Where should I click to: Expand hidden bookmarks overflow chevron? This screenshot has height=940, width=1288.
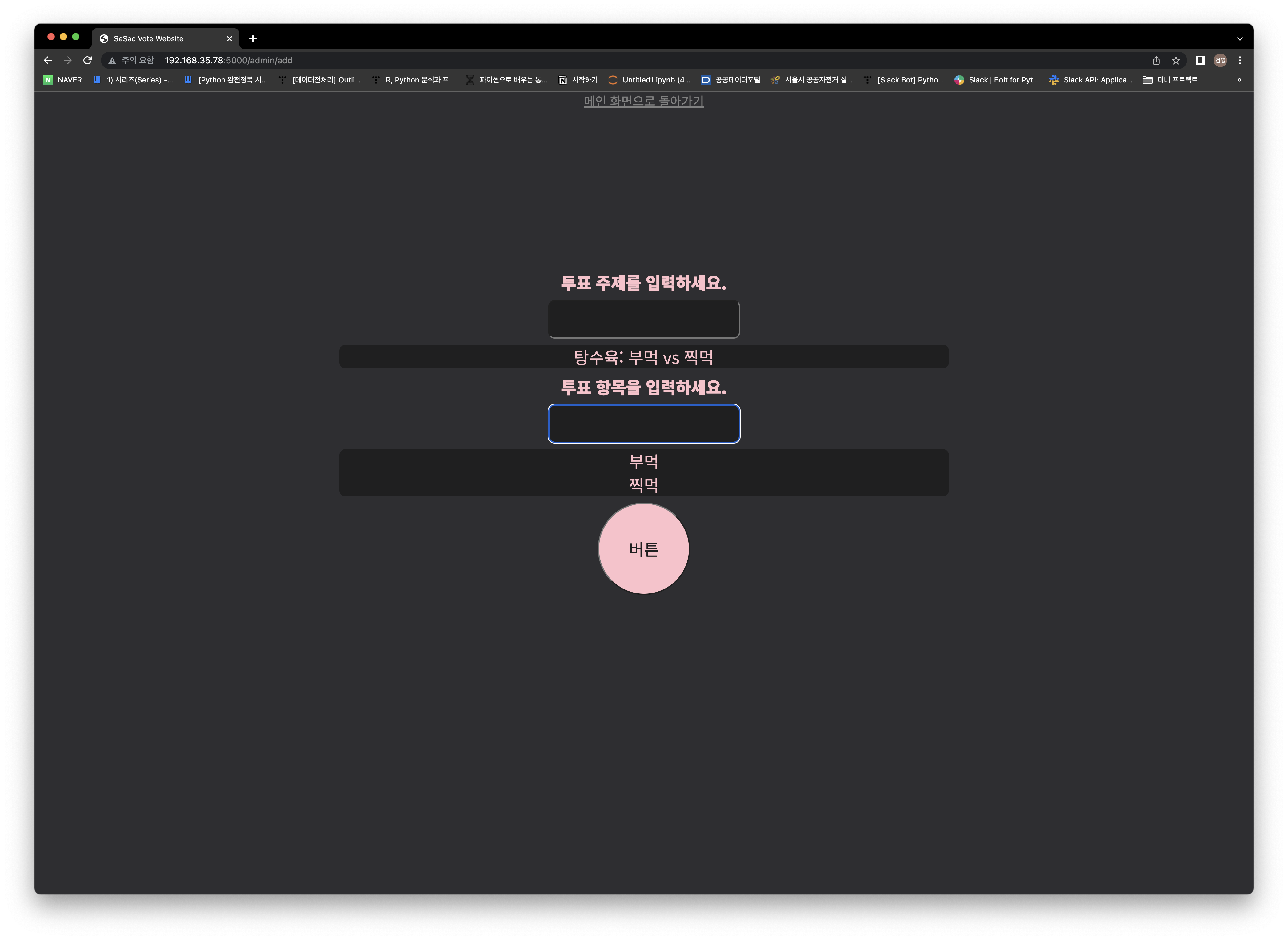[1239, 80]
